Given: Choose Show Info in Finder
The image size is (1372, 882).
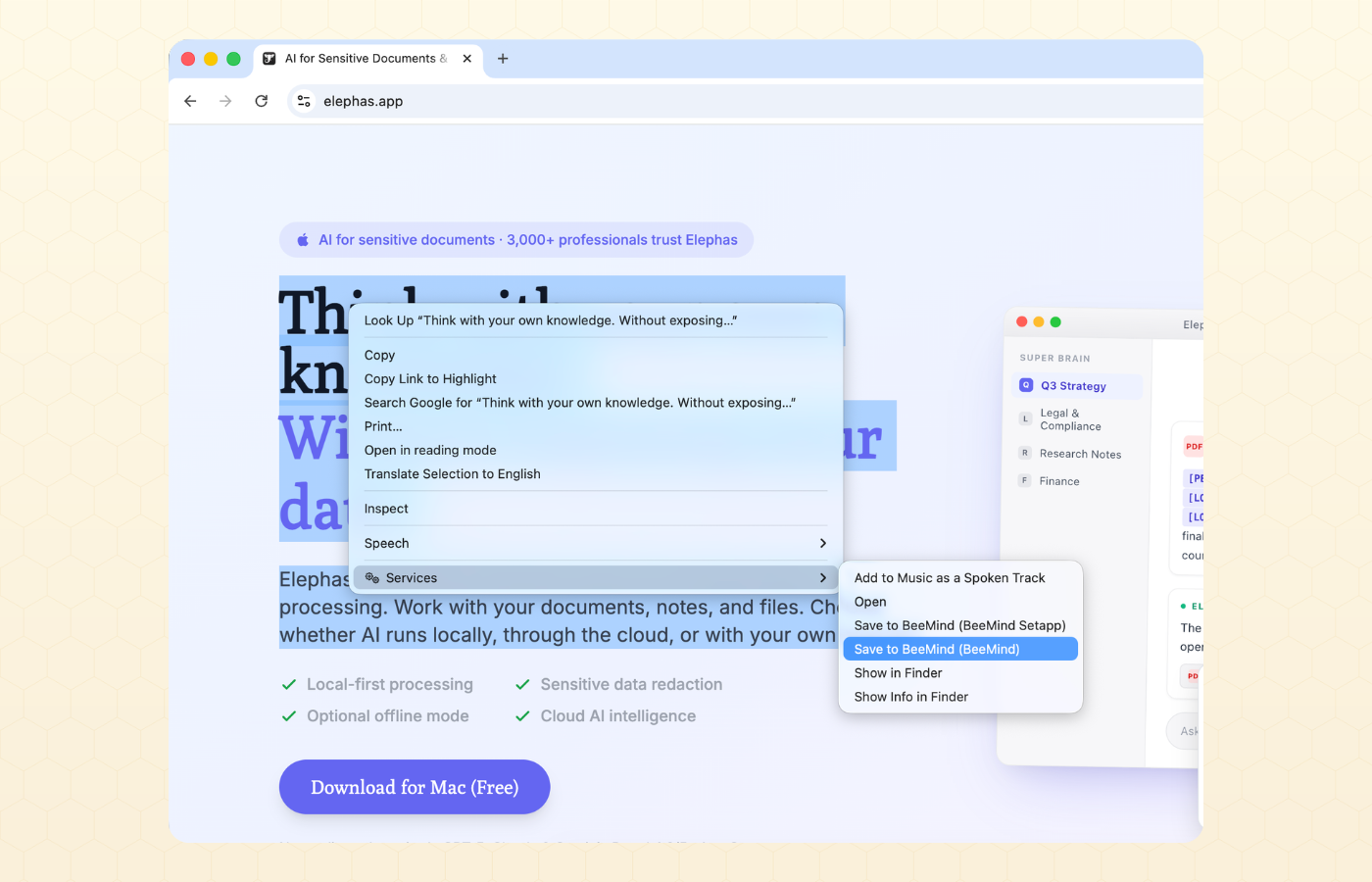Looking at the screenshot, I should (x=960, y=697).
